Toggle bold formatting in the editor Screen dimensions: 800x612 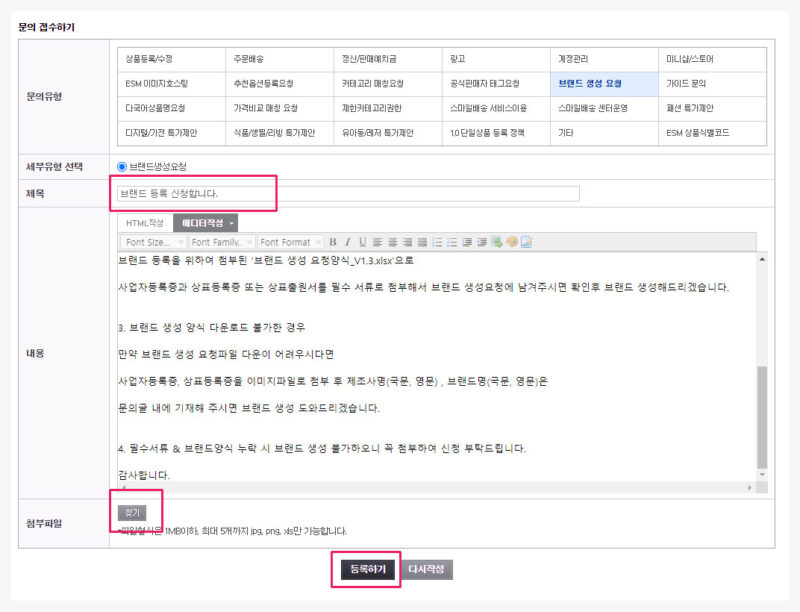tap(333, 242)
